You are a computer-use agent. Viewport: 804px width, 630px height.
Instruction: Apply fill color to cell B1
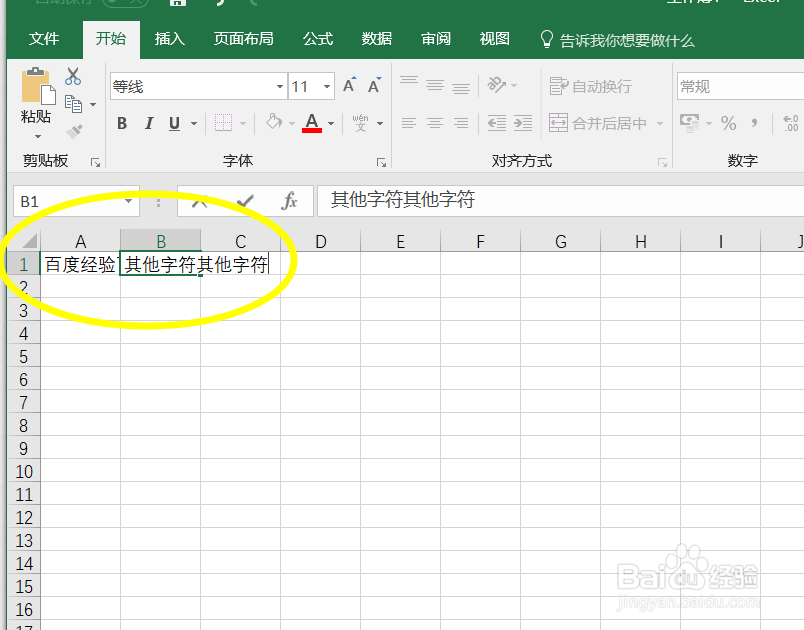(276, 123)
